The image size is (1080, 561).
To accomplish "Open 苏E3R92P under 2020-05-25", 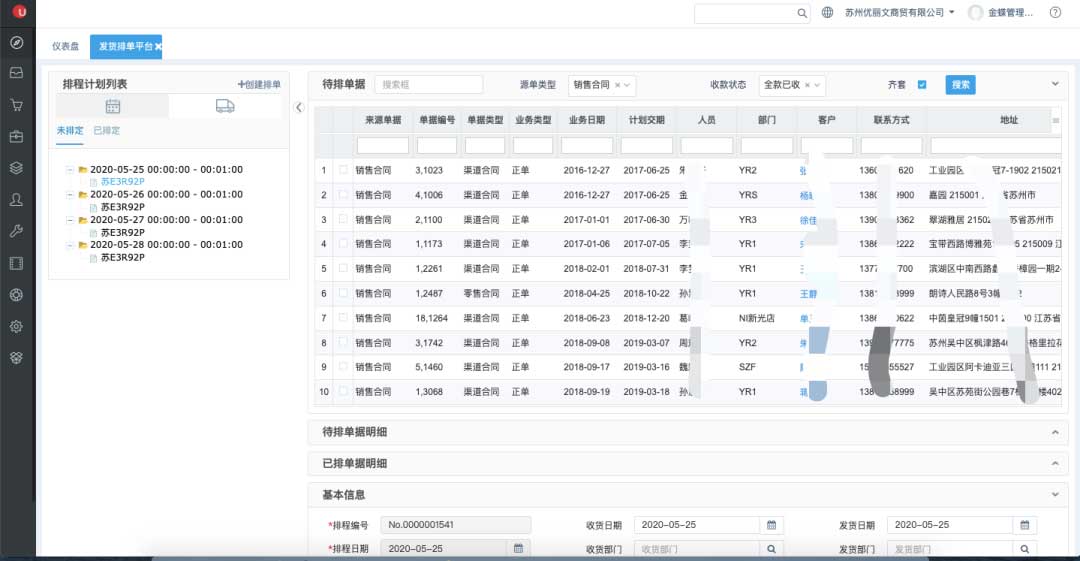I will pos(123,182).
